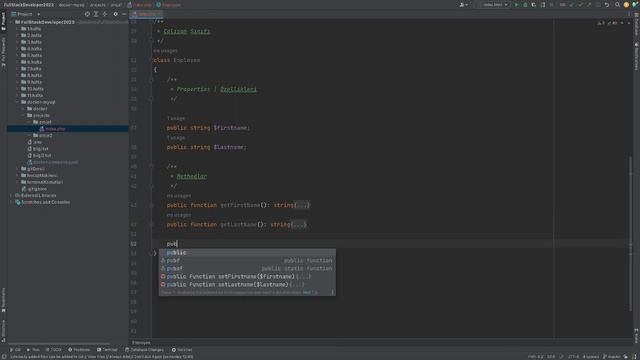Open run configuration dropdown
This screenshot has width=640, height=360.
[495, 5]
